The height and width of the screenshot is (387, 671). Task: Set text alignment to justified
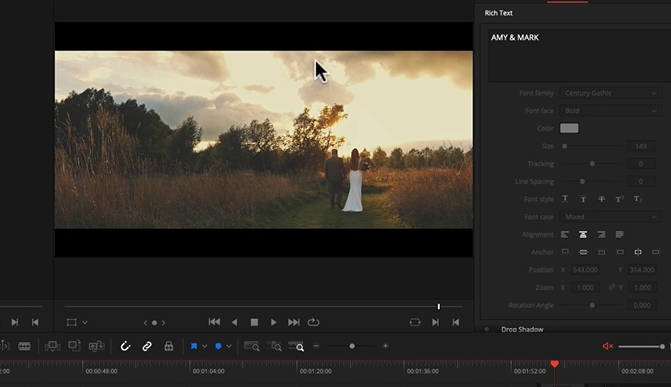(x=619, y=234)
